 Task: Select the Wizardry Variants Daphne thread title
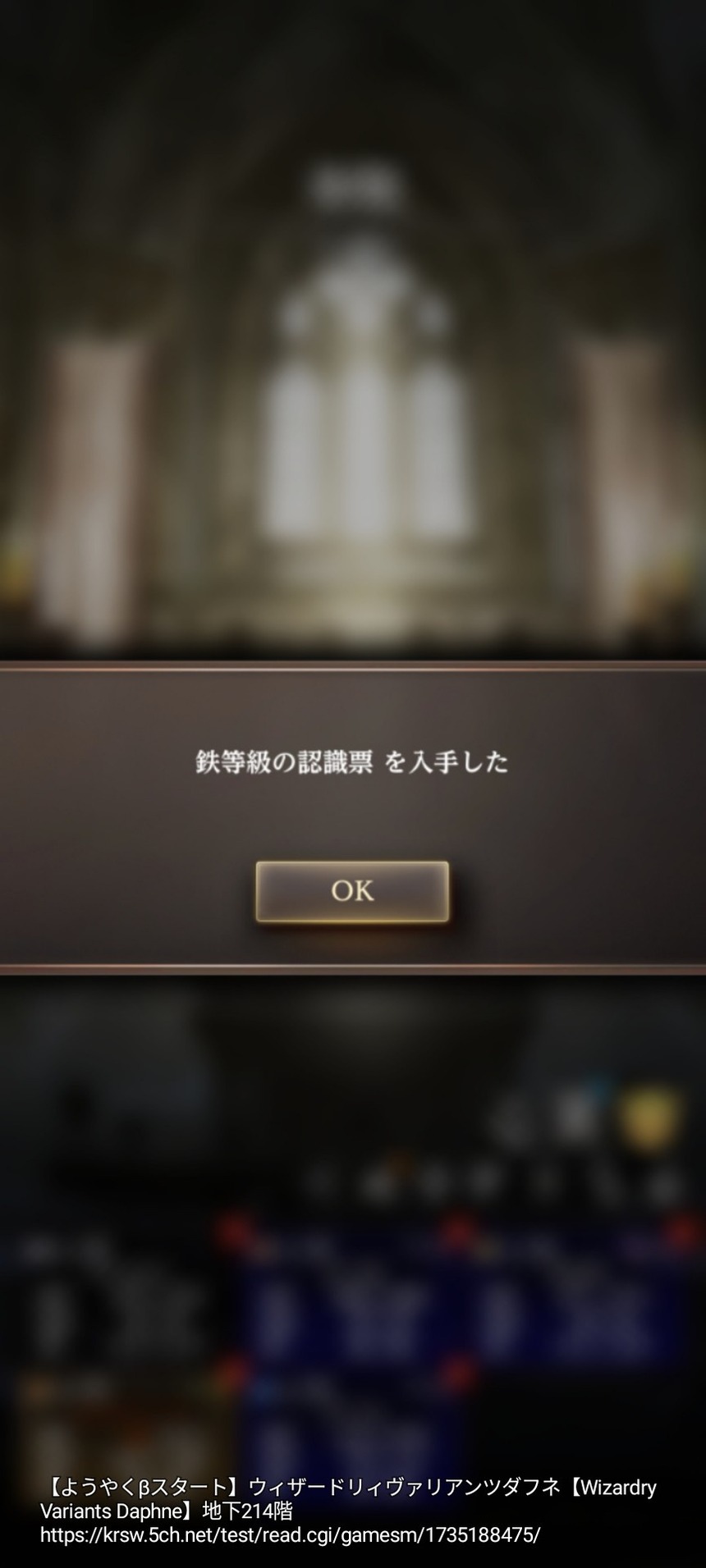pyautogui.click(x=348, y=1499)
